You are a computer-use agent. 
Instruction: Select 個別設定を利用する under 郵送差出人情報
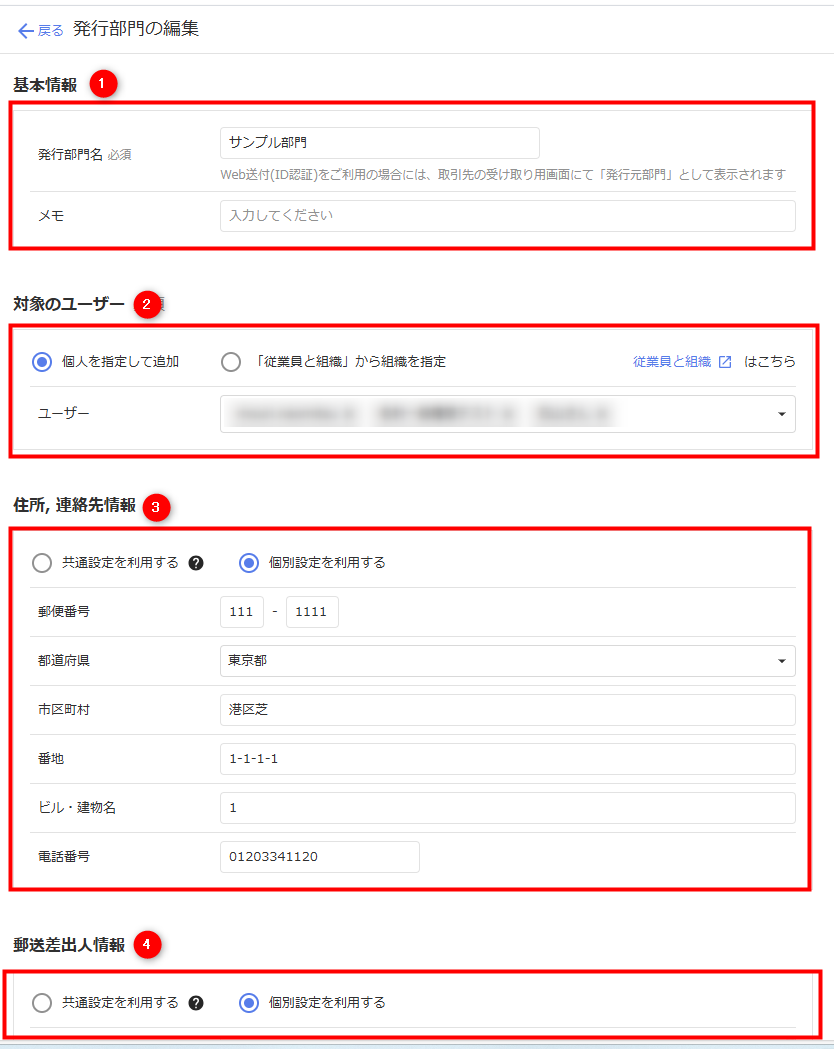[x=249, y=1002]
